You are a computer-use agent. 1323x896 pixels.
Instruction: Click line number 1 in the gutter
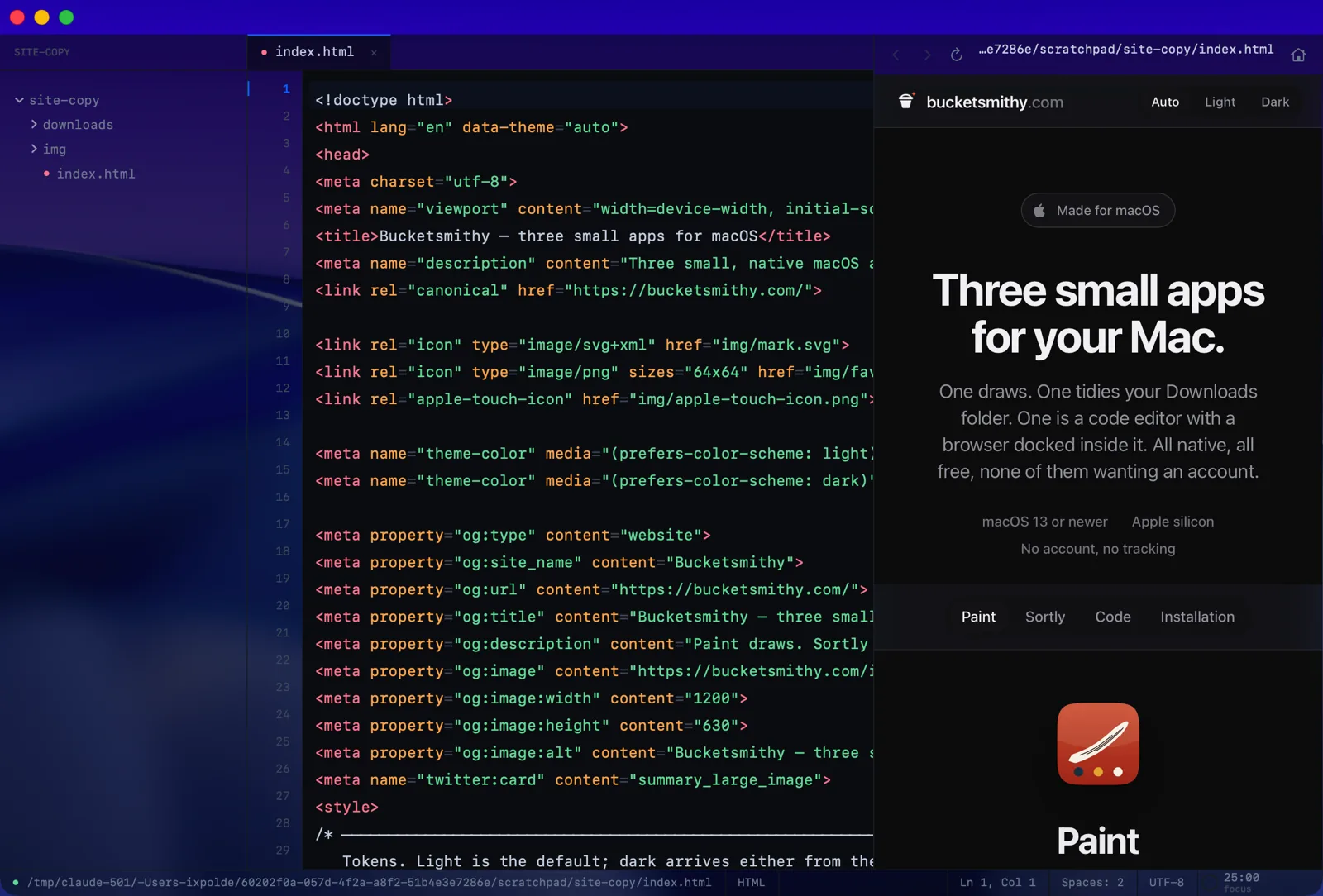(286, 89)
